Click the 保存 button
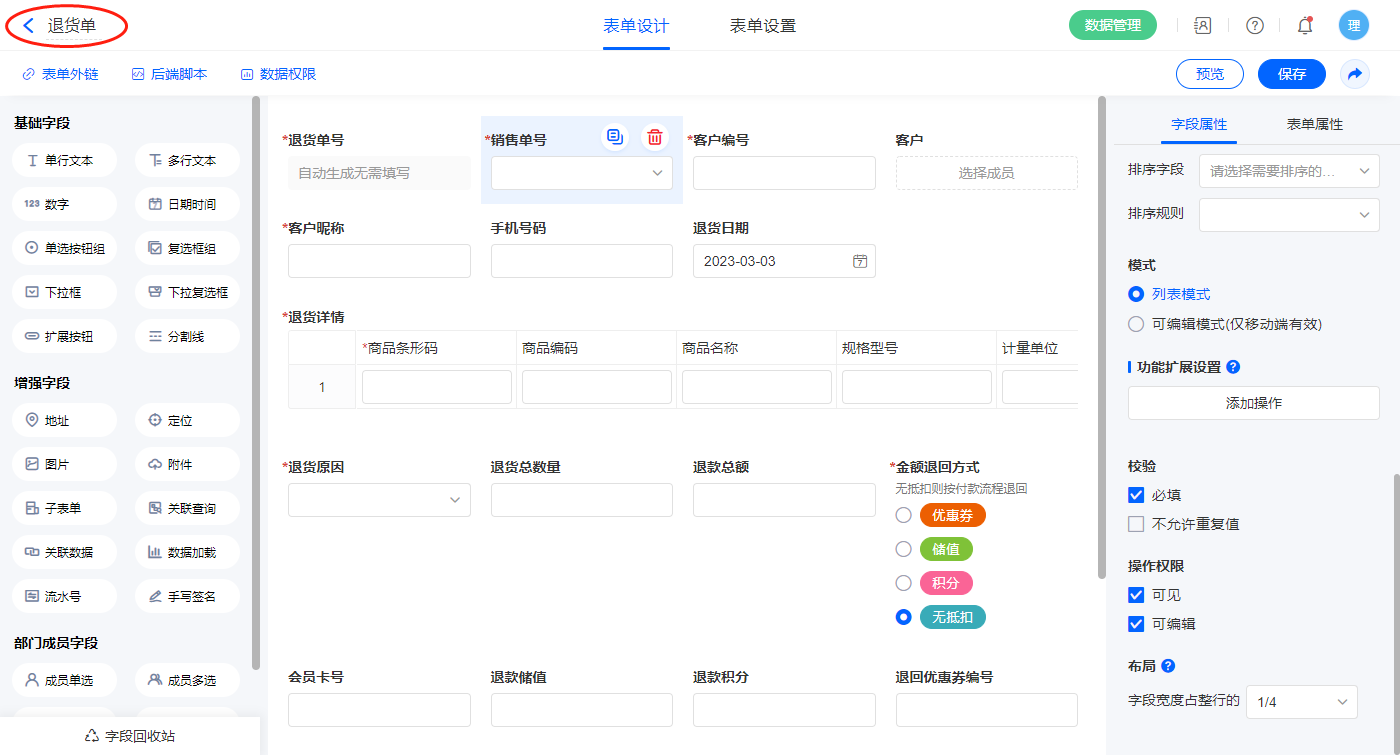The image size is (1400, 755). (1291, 74)
